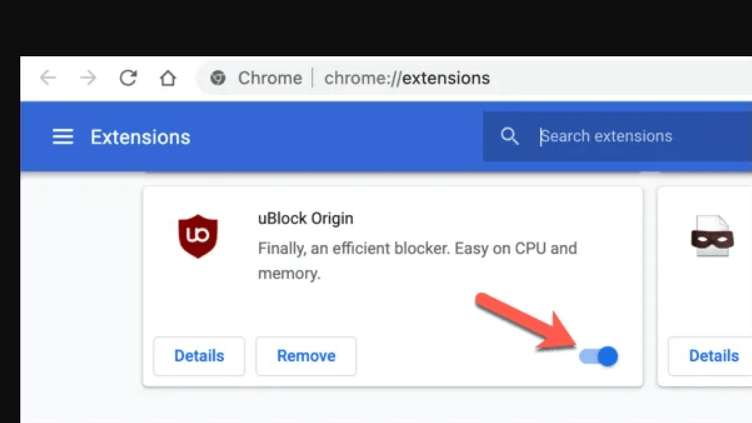Click the browser back arrow
The width and height of the screenshot is (752, 423).
[x=48, y=78]
